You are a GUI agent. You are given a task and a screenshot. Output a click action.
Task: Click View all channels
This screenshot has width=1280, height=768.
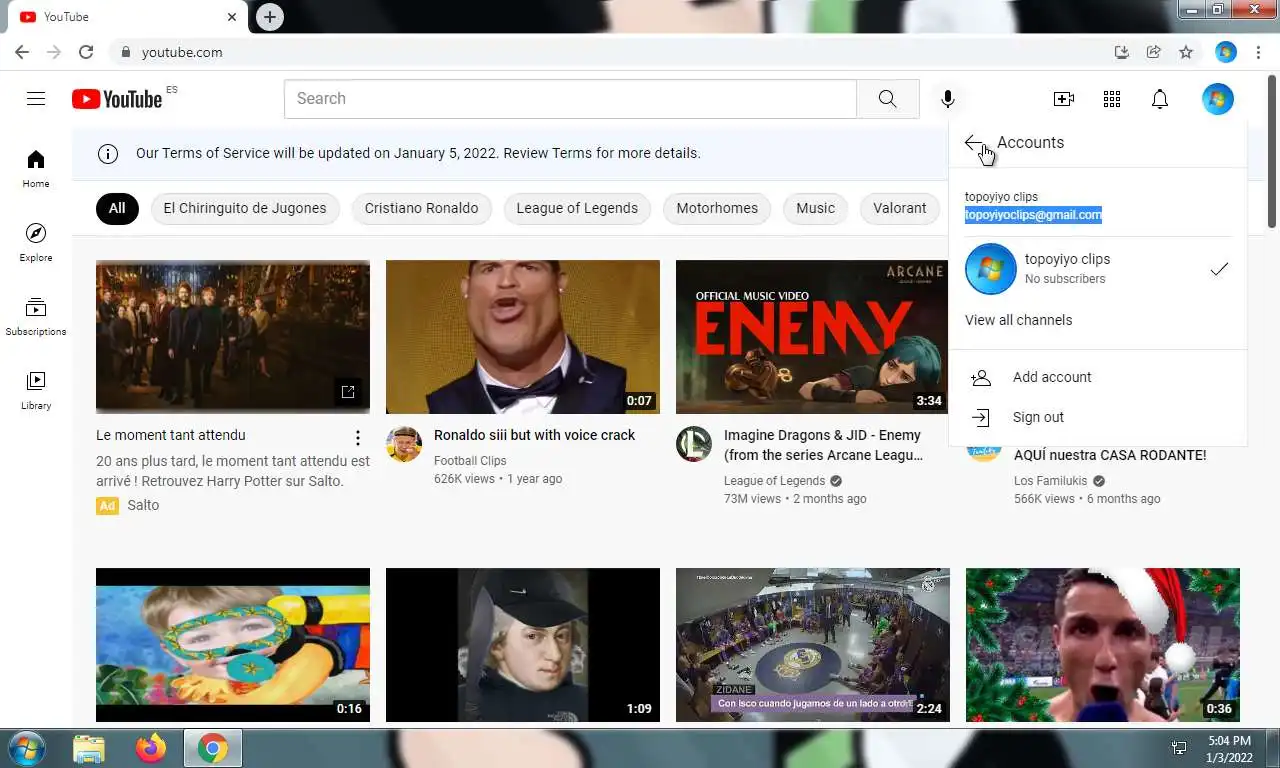pyautogui.click(x=1018, y=320)
